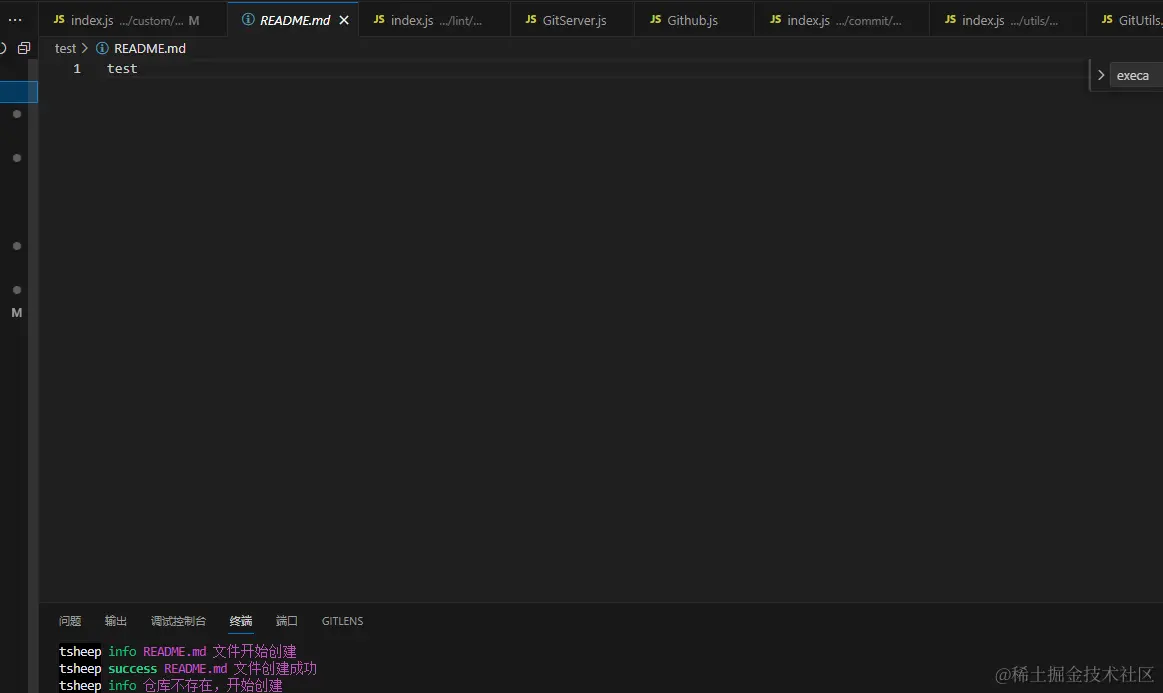Click the execa search input field
The width and height of the screenshot is (1163, 693).
(x=1136, y=76)
